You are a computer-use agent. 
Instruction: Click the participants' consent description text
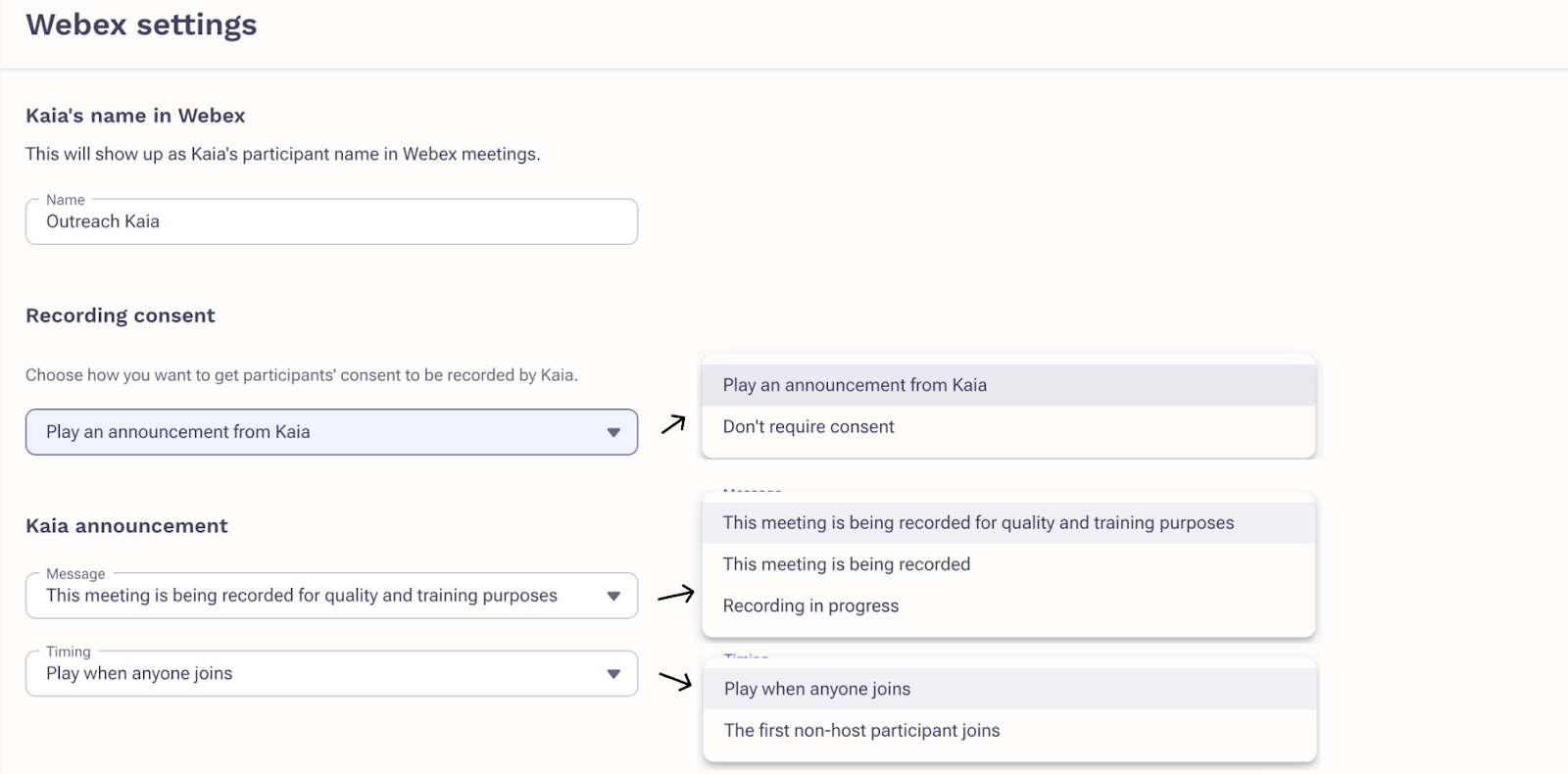(x=302, y=375)
